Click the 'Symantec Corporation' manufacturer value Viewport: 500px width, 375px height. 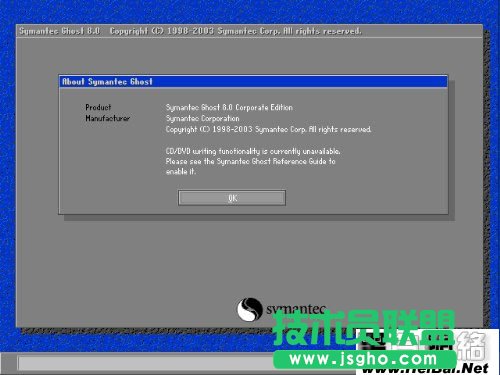tap(202, 119)
